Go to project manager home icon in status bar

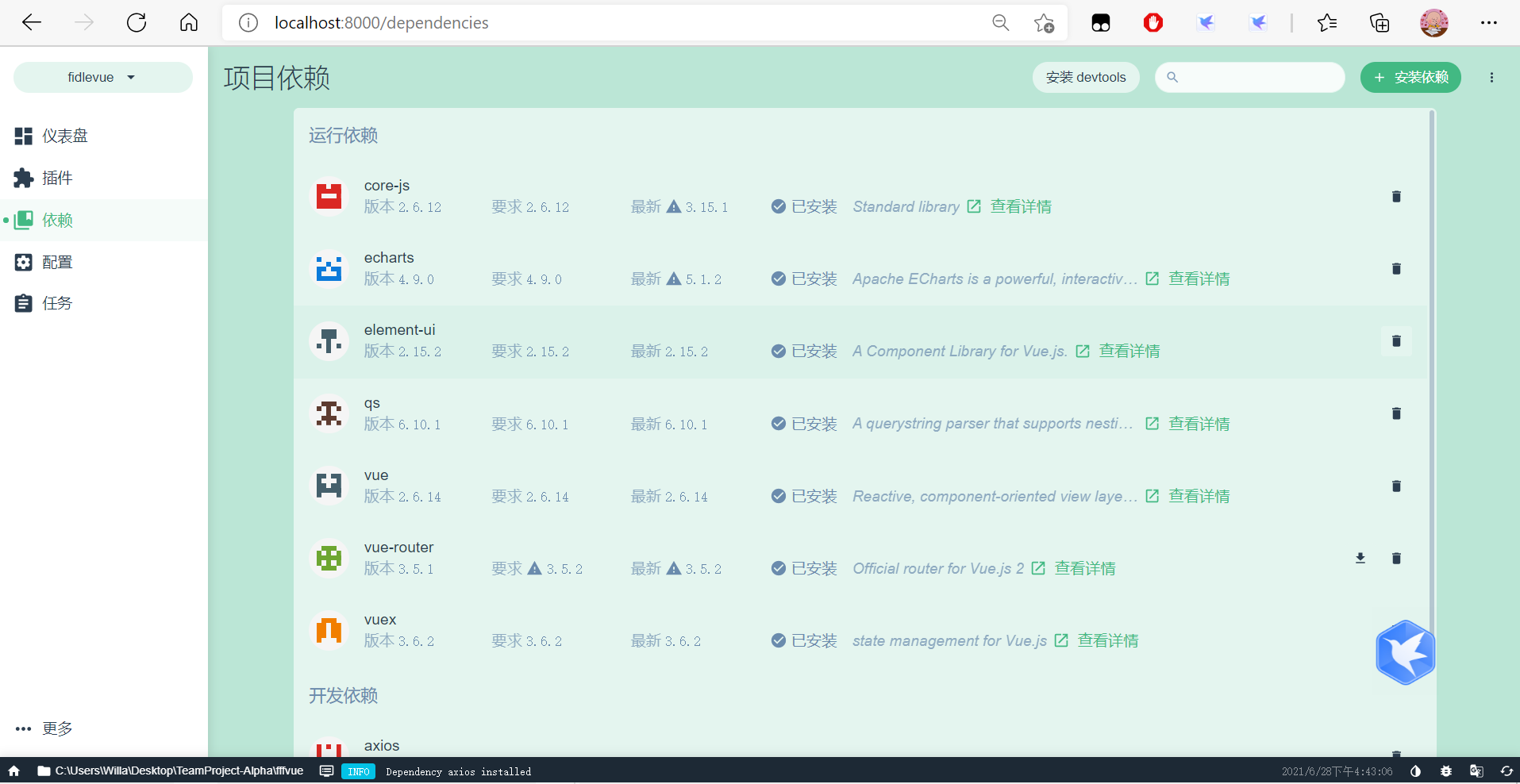click(13, 771)
